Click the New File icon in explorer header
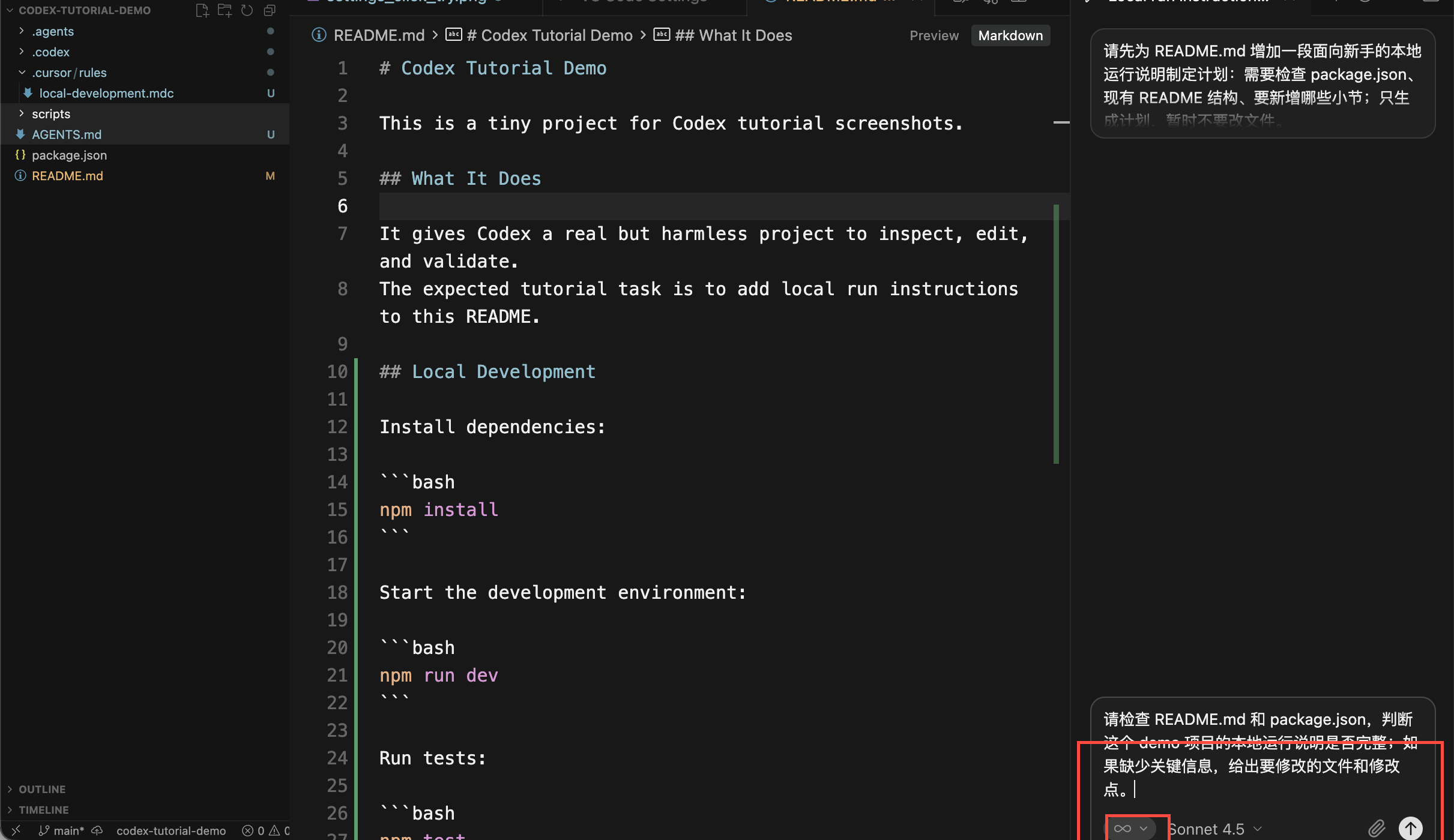Image resolution: width=1454 pixels, height=840 pixels. 202,10
